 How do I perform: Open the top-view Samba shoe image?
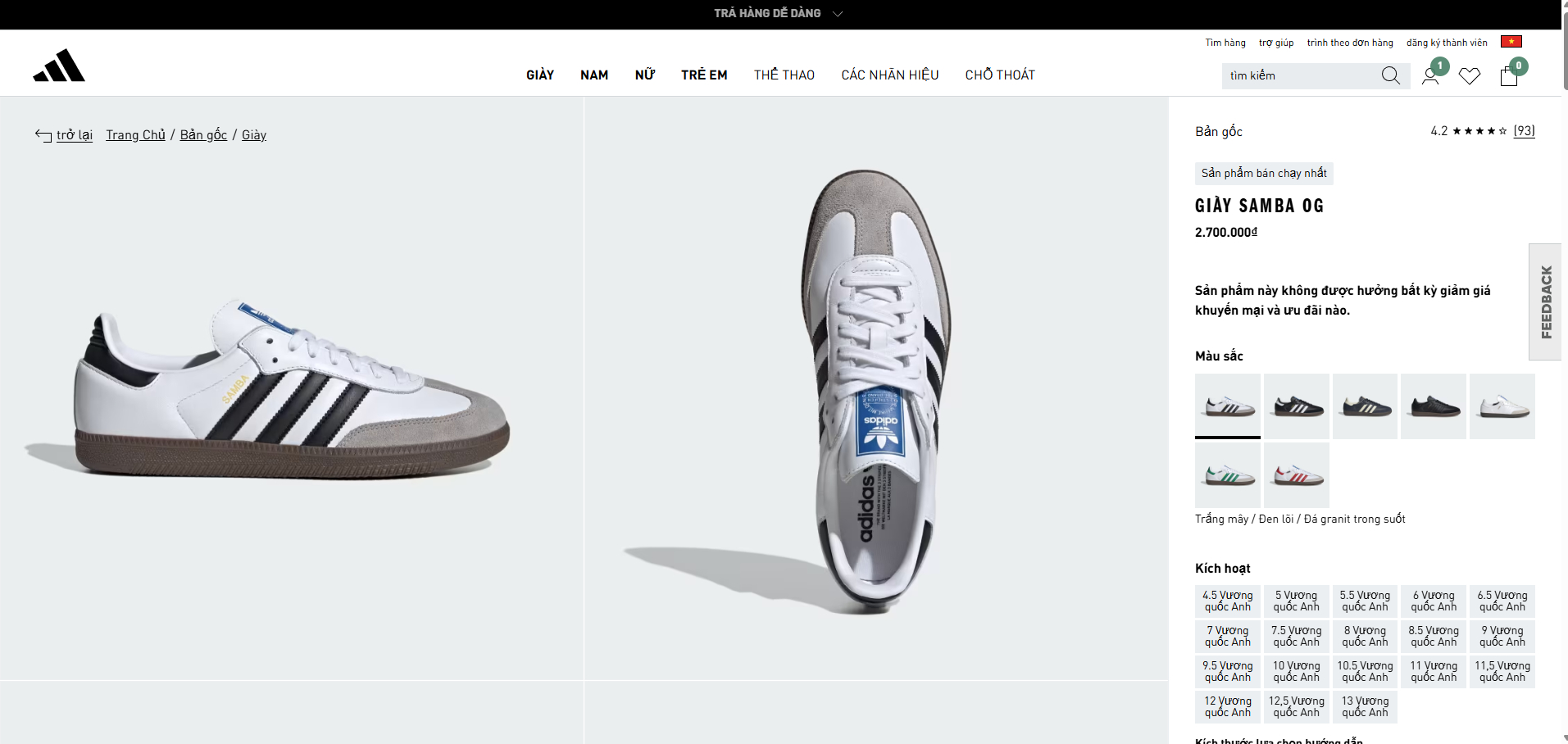876,388
